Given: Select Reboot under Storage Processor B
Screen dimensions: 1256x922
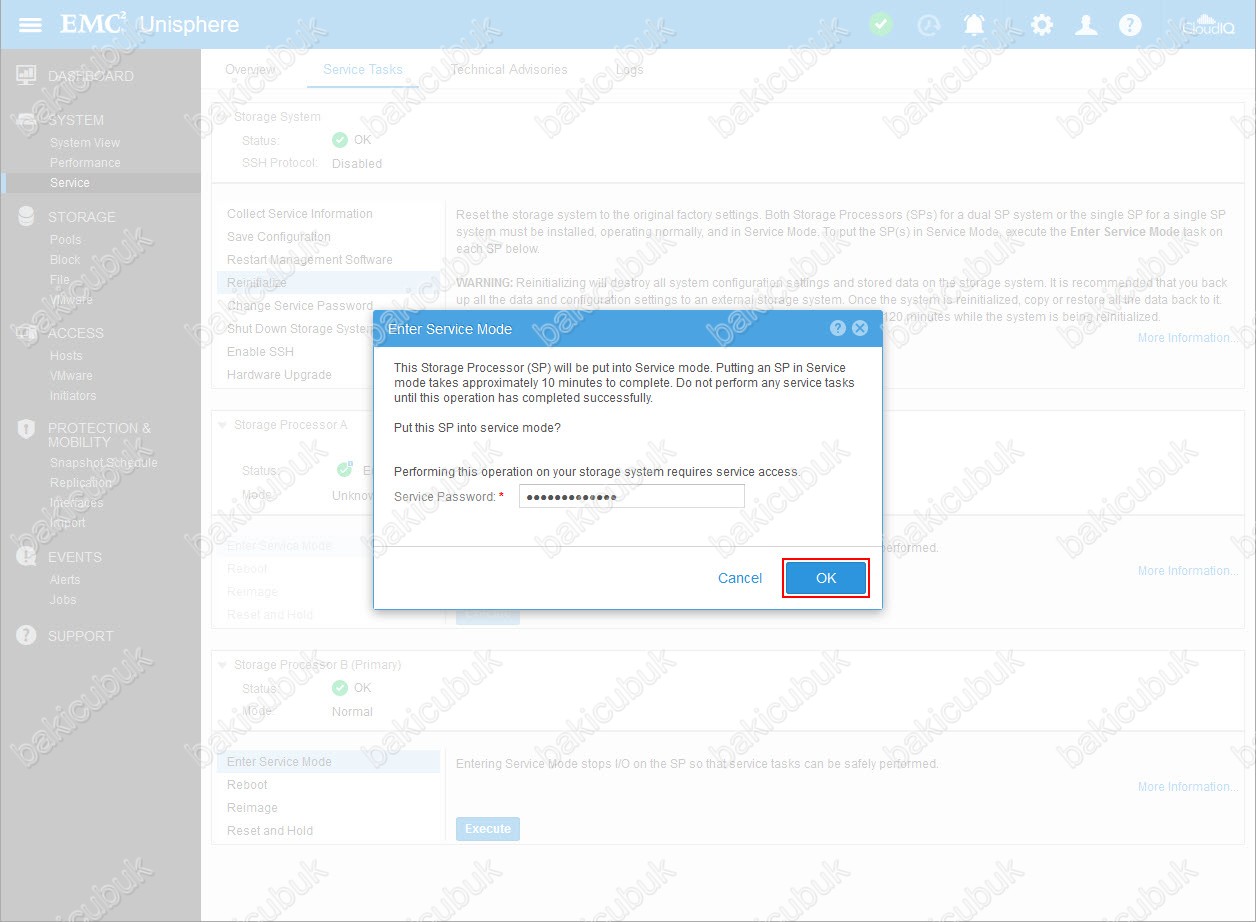Looking at the screenshot, I should (247, 785).
